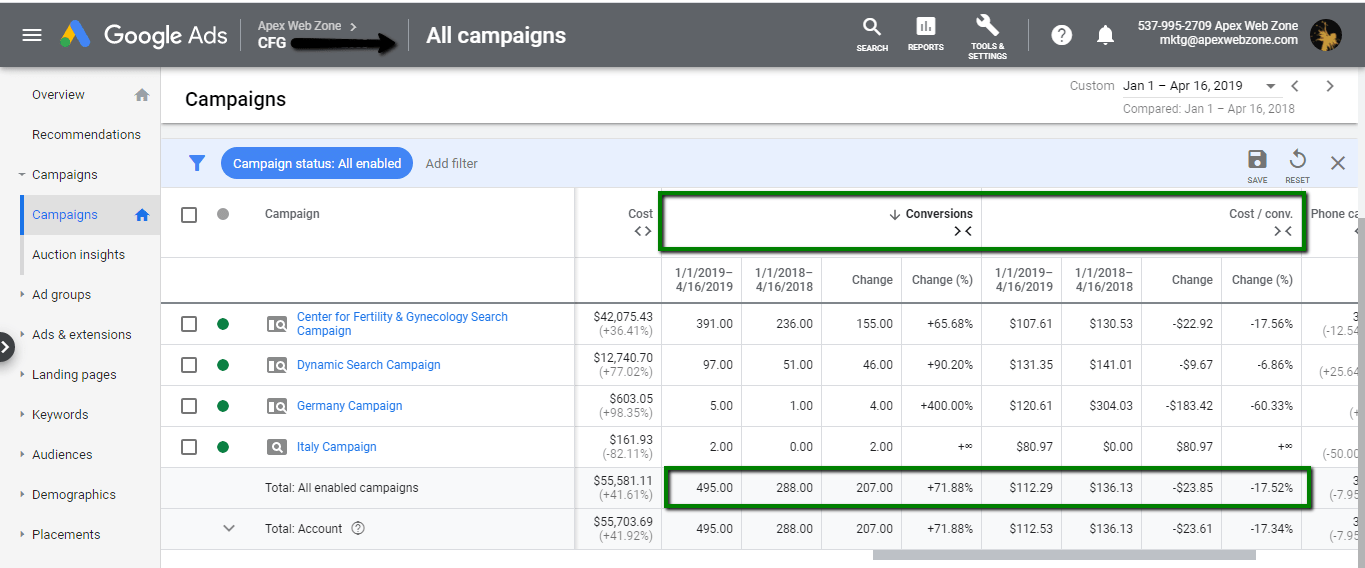The image size is (1365, 568).
Task: Open the Reports icon
Action: [925, 33]
